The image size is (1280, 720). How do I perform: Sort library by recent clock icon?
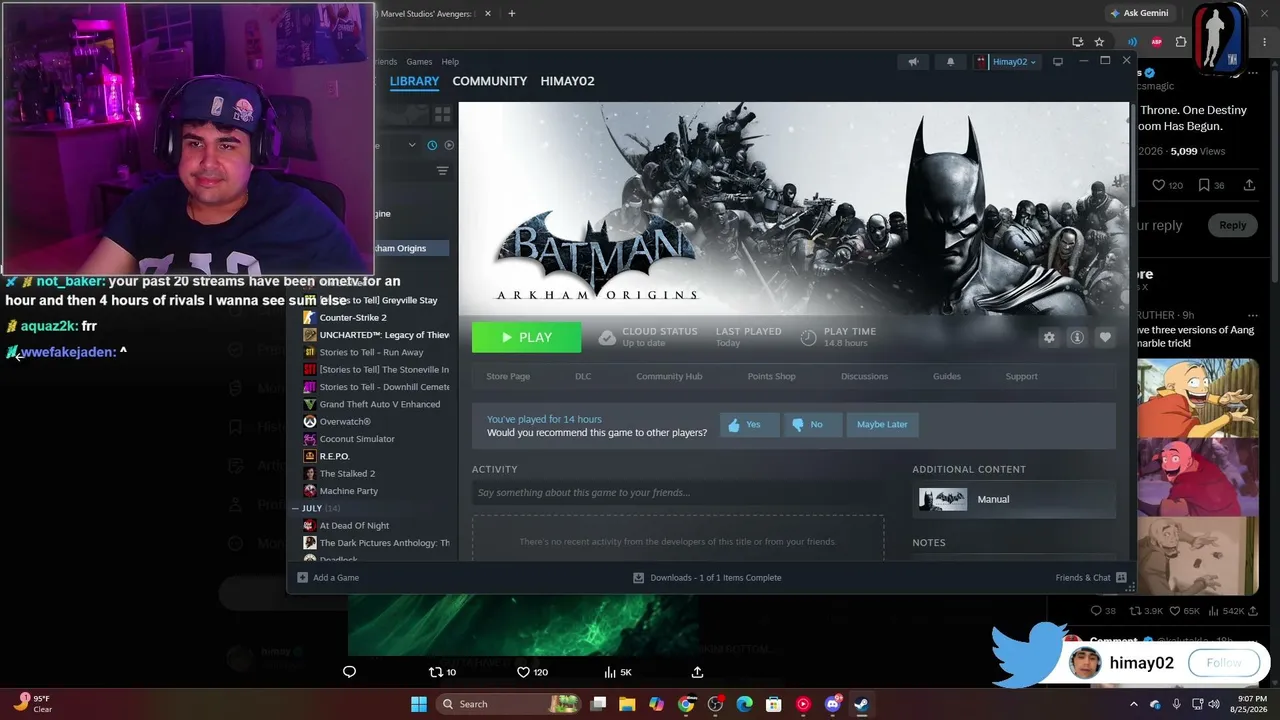(x=432, y=145)
